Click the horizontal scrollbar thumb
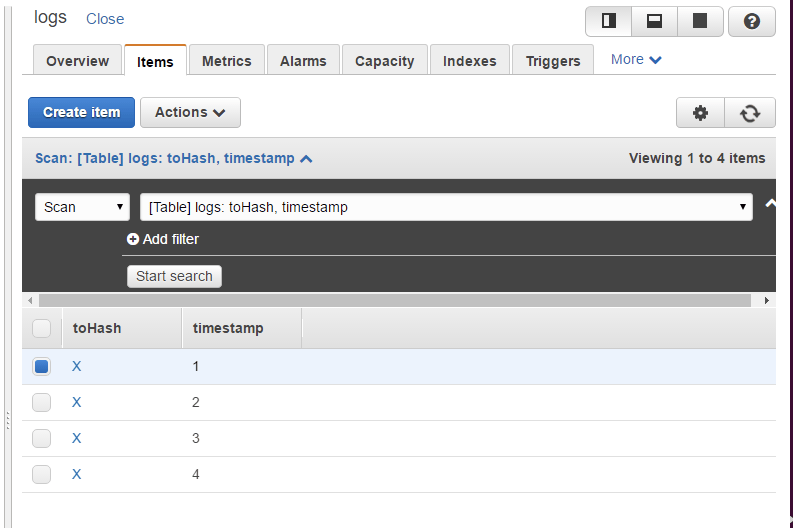Screen dimensions: 793x528 395,300
